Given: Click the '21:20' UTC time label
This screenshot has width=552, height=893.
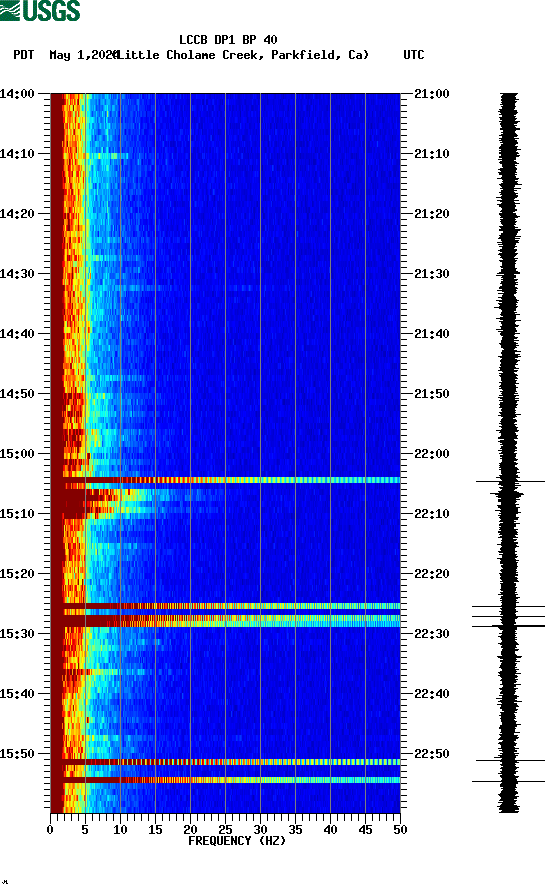Looking at the screenshot, I should (x=432, y=214).
